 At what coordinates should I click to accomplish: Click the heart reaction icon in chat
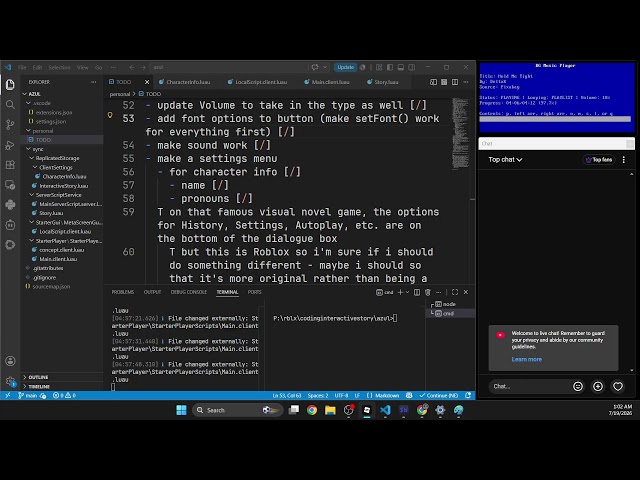click(x=618, y=386)
